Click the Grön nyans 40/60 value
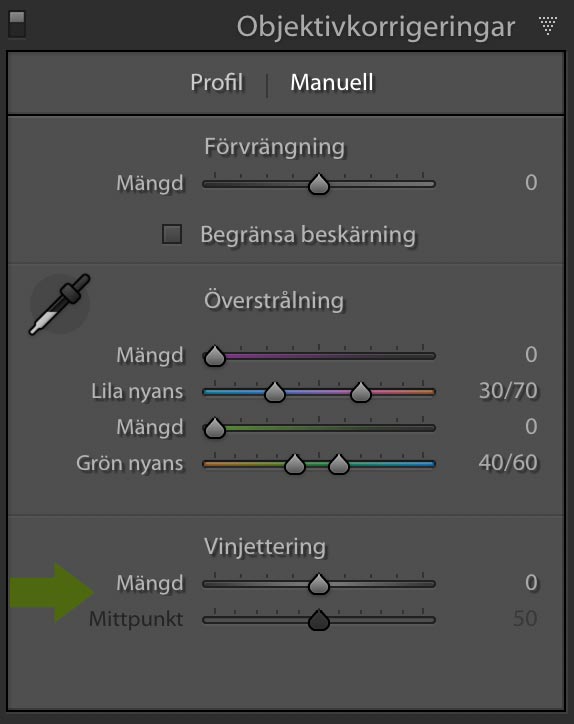 [508, 463]
